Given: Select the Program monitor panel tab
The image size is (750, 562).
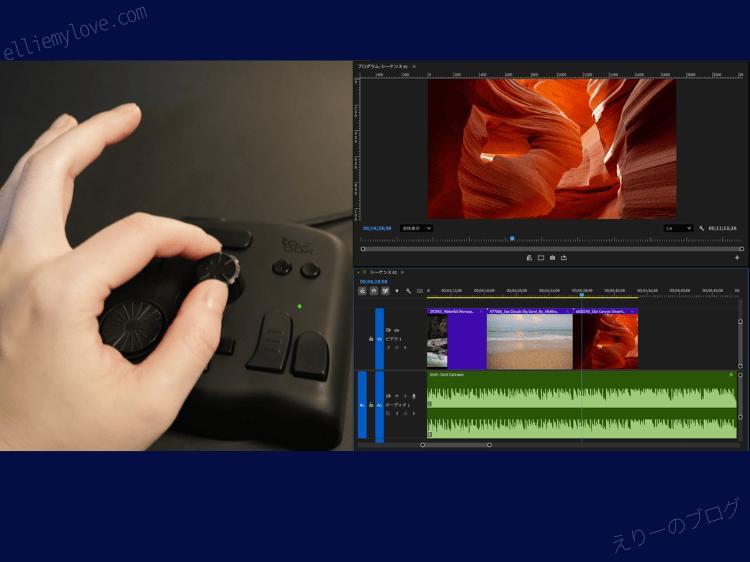Looking at the screenshot, I should point(382,66).
